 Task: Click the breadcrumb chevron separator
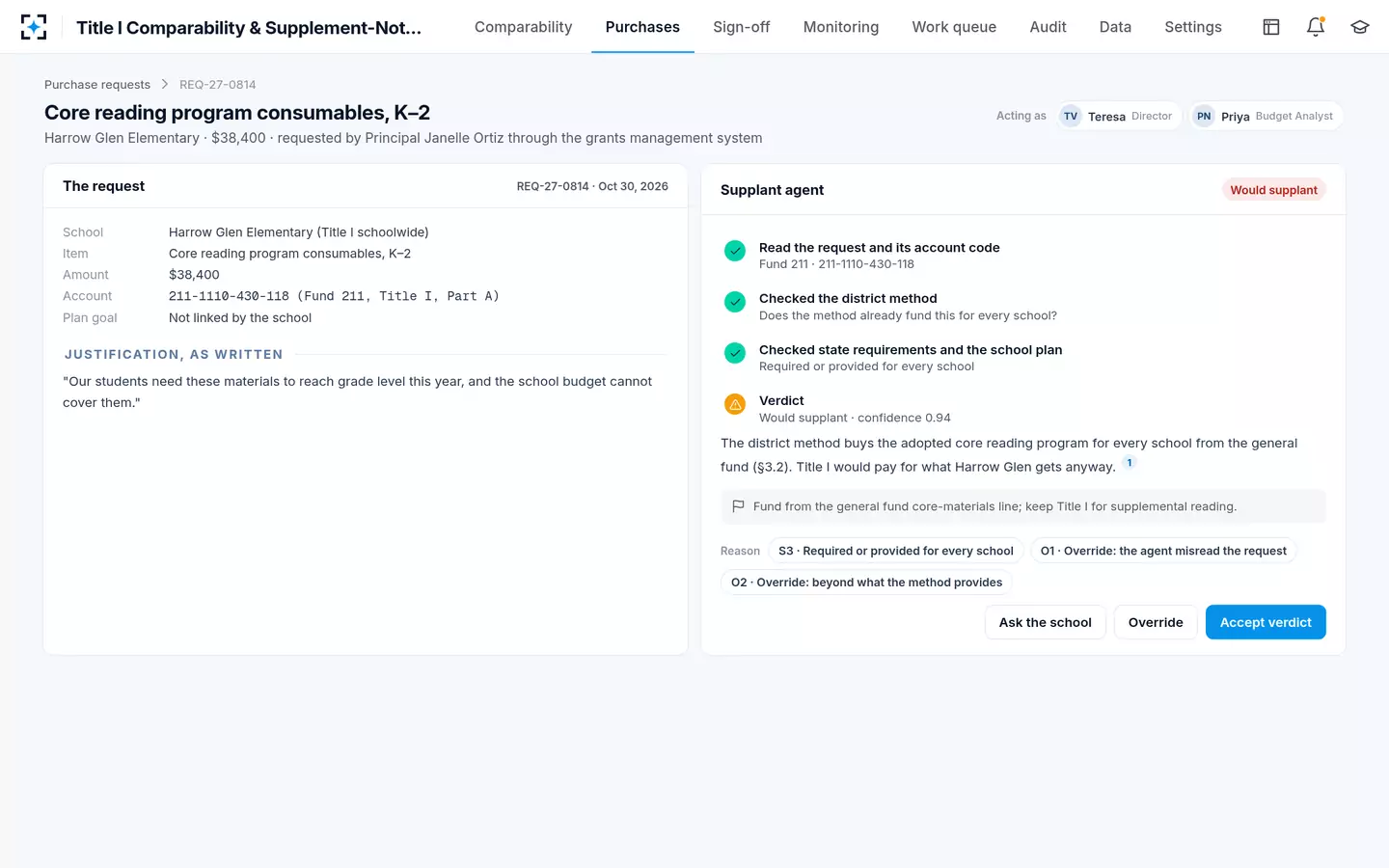[165, 85]
